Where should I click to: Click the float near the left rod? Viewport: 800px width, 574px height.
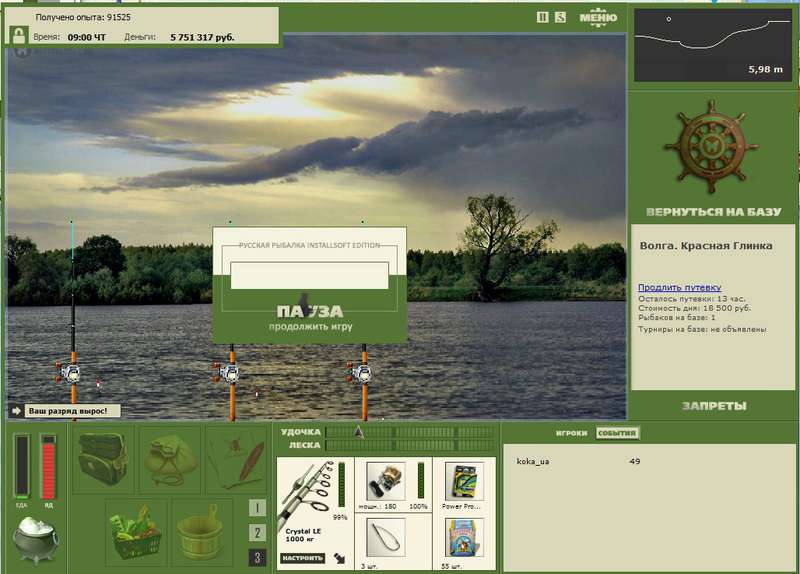(x=98, y=382)
